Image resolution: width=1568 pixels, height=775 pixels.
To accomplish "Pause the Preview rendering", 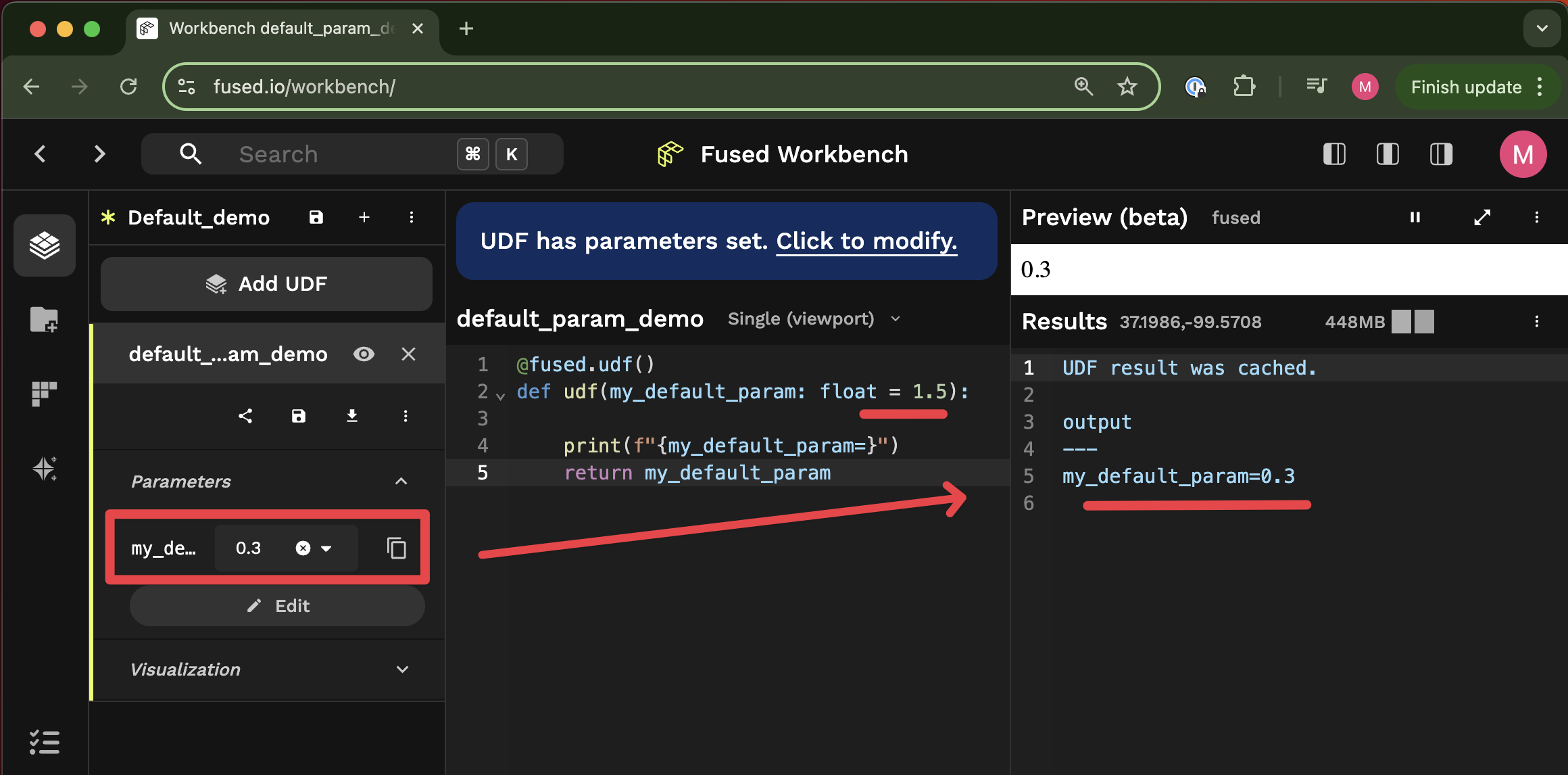I will (1415, 217).
